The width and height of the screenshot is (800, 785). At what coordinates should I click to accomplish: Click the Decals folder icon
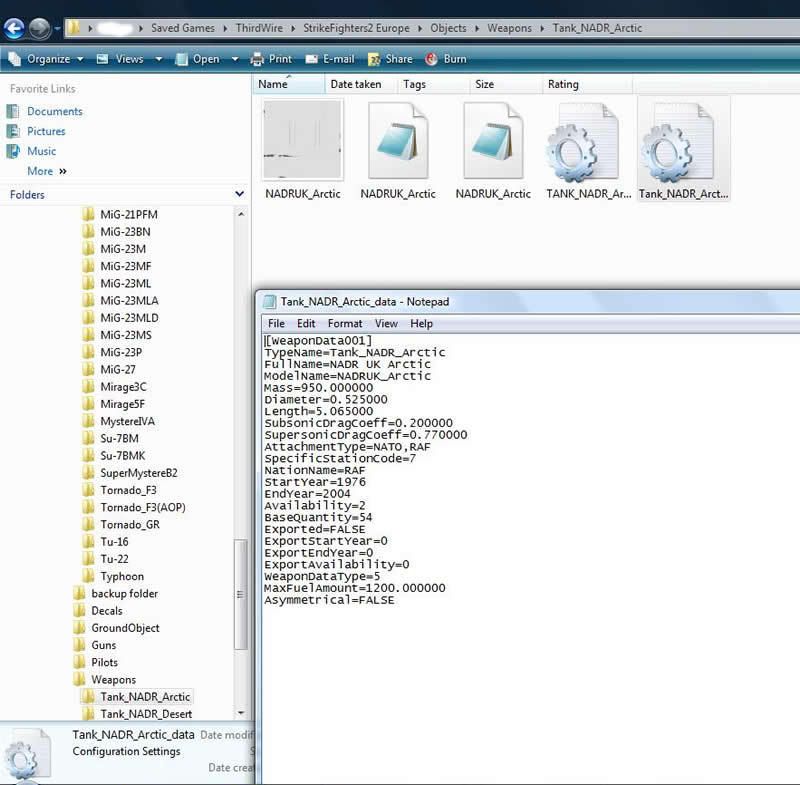(79, 611)
